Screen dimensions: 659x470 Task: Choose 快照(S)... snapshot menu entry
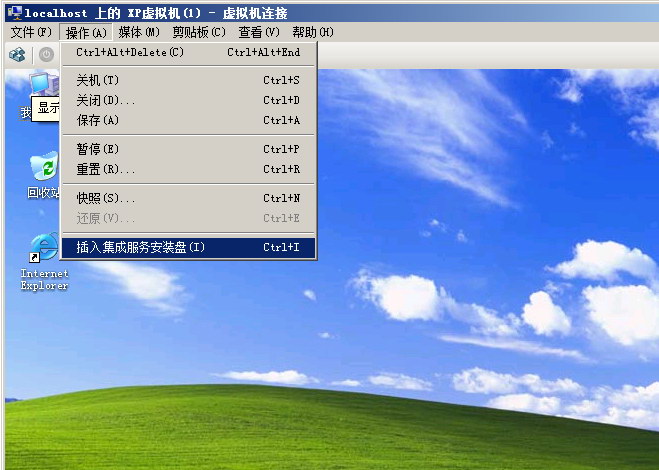tap(188, 198)
